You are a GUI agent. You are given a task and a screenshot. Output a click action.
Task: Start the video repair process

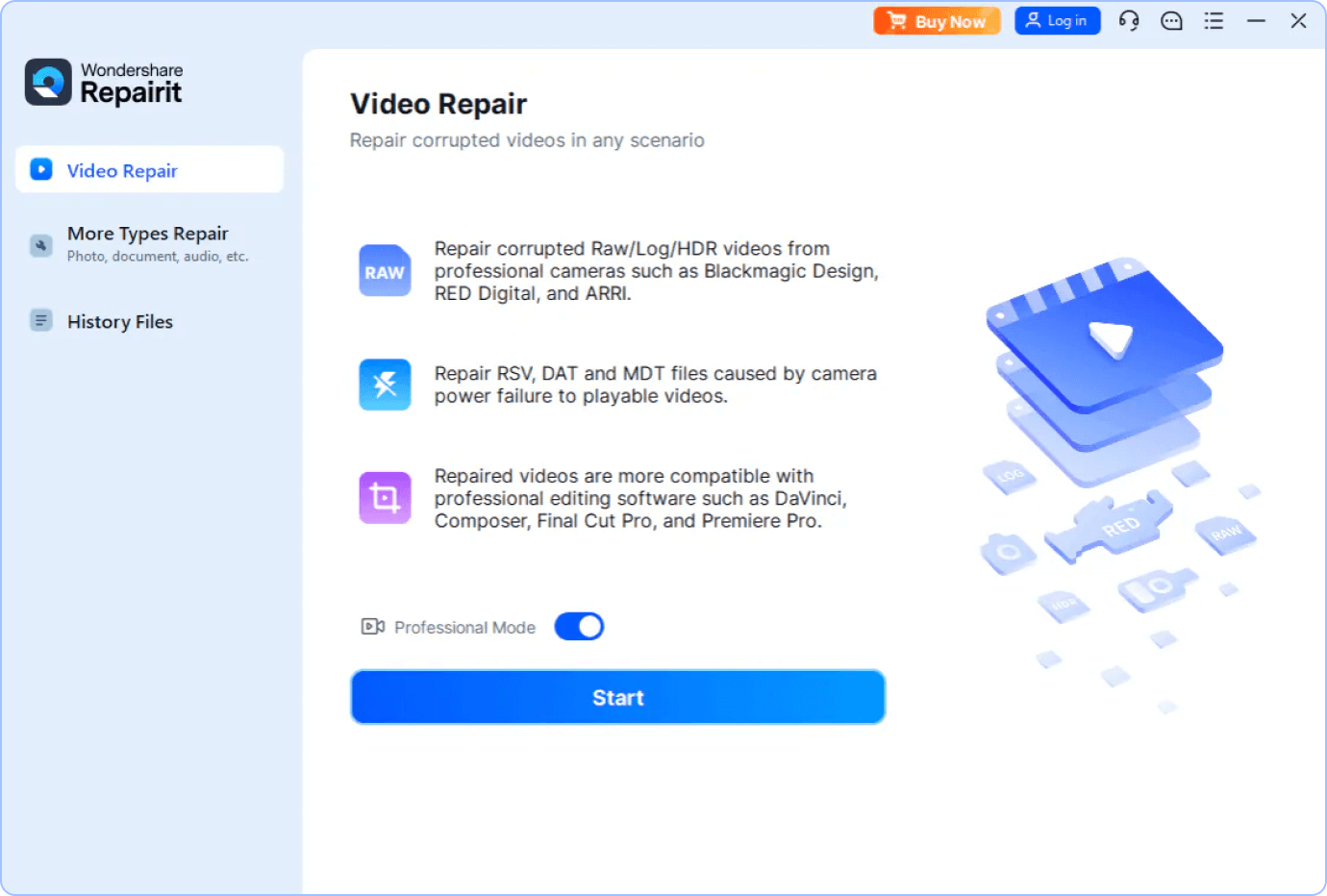(617, 697)
